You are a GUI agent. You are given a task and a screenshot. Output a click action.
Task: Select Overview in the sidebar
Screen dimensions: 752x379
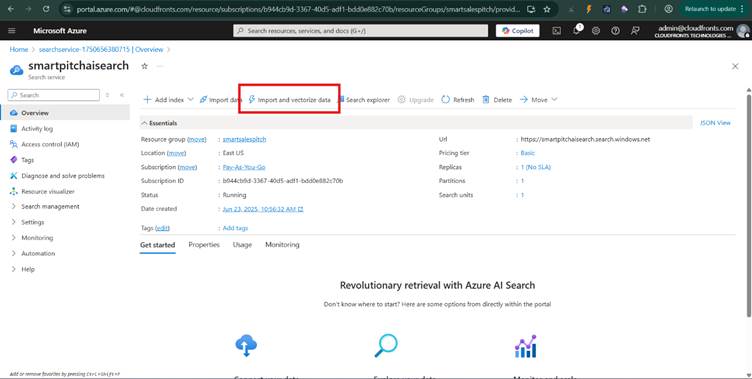click(x=35, y=113)
